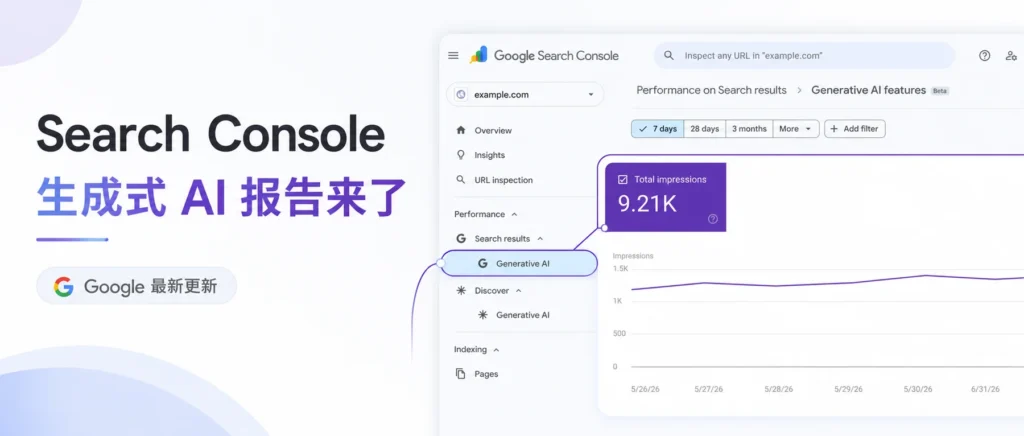Open URL inspection in the sidebar
The image size is (1024, 436).
coord(504,180)
